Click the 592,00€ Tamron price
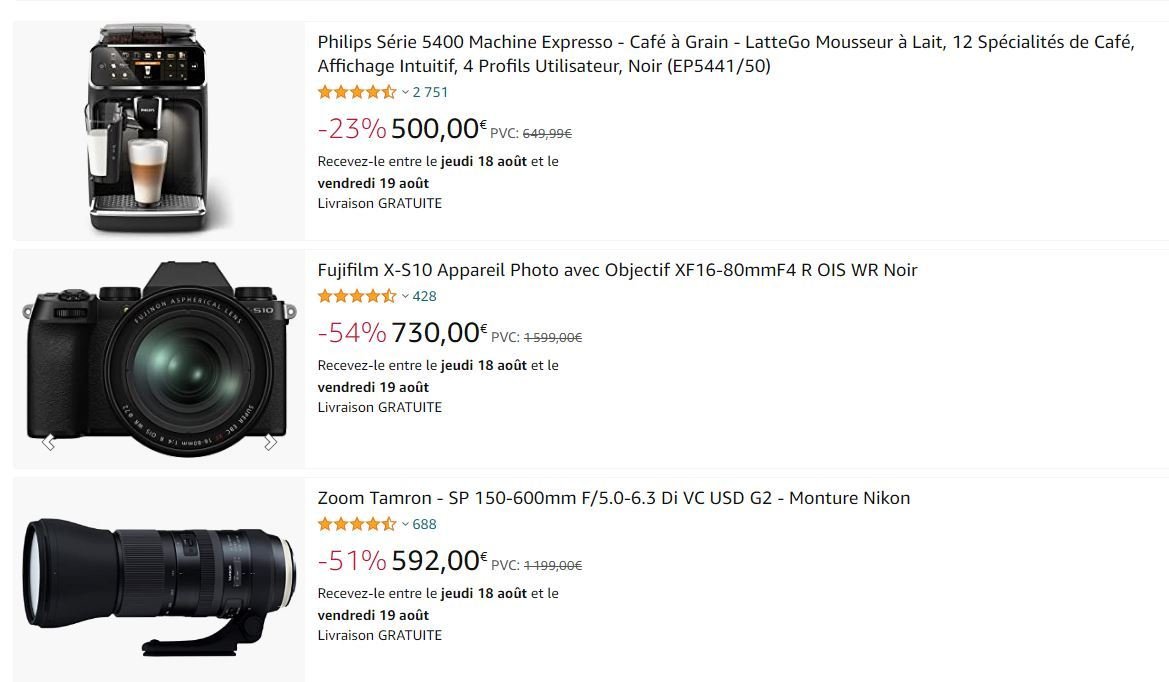This screenshot has height=682, width=1169. coord(439,561)
